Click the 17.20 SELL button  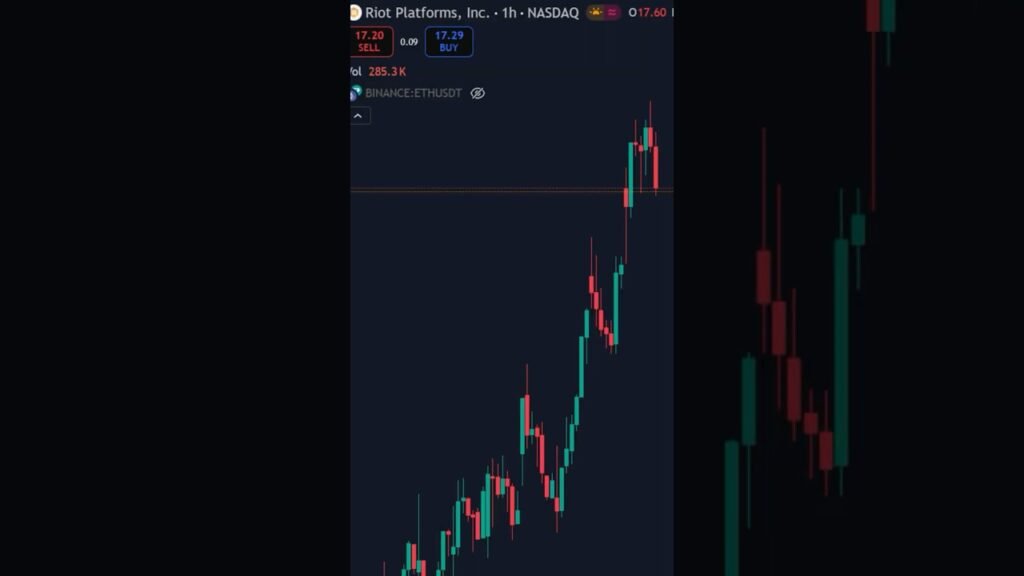(x=370, y=41)
